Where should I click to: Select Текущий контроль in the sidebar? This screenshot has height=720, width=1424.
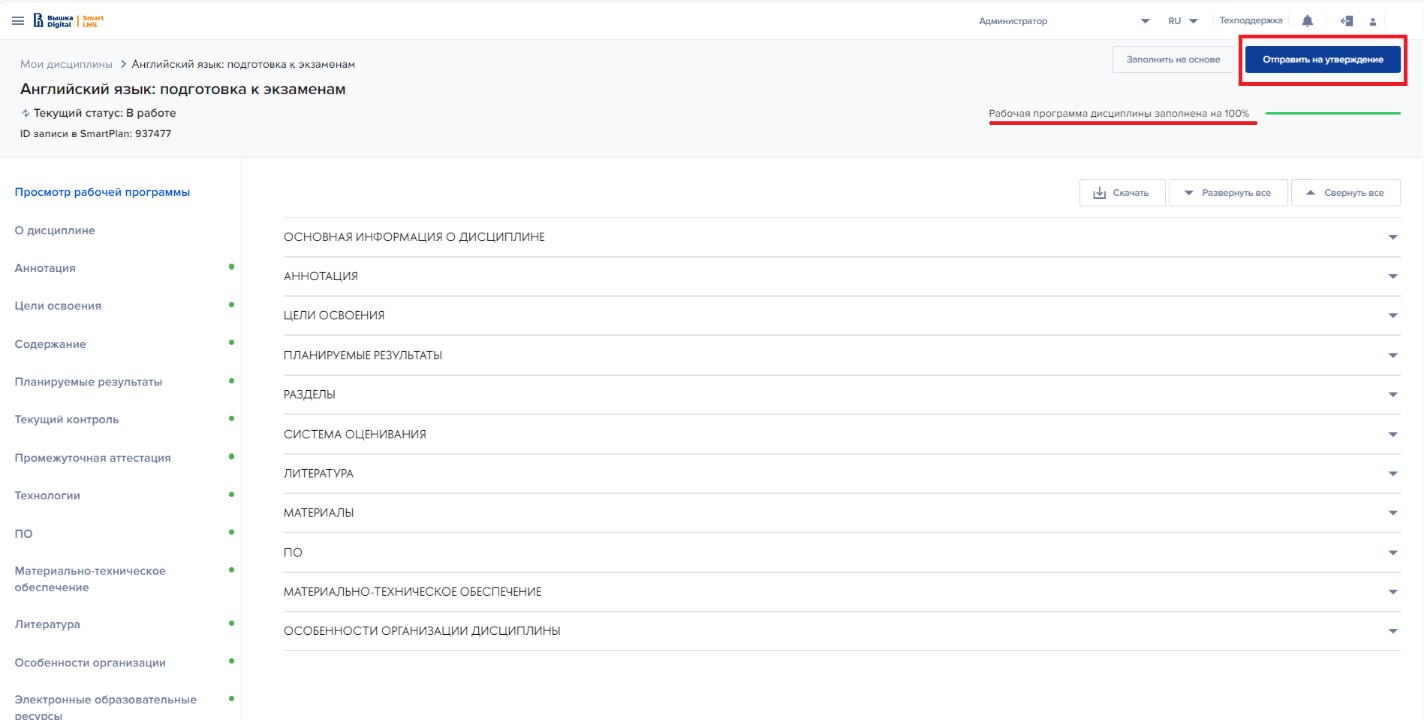(67, 420)
